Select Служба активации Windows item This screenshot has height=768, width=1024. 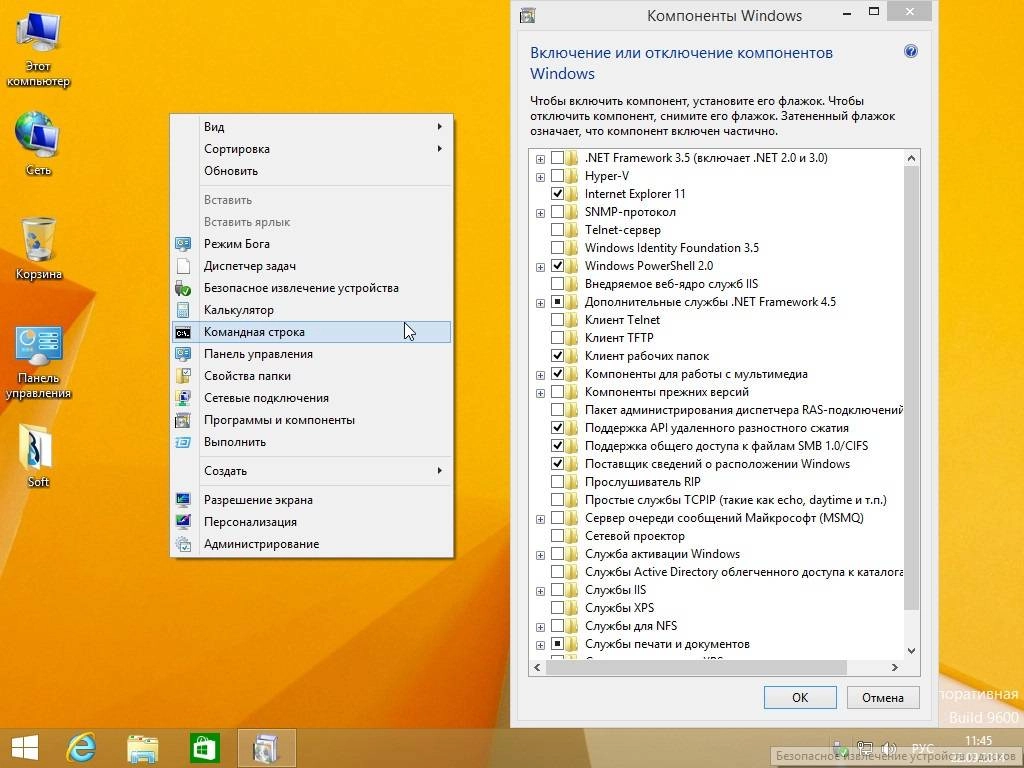coord(662,554)
